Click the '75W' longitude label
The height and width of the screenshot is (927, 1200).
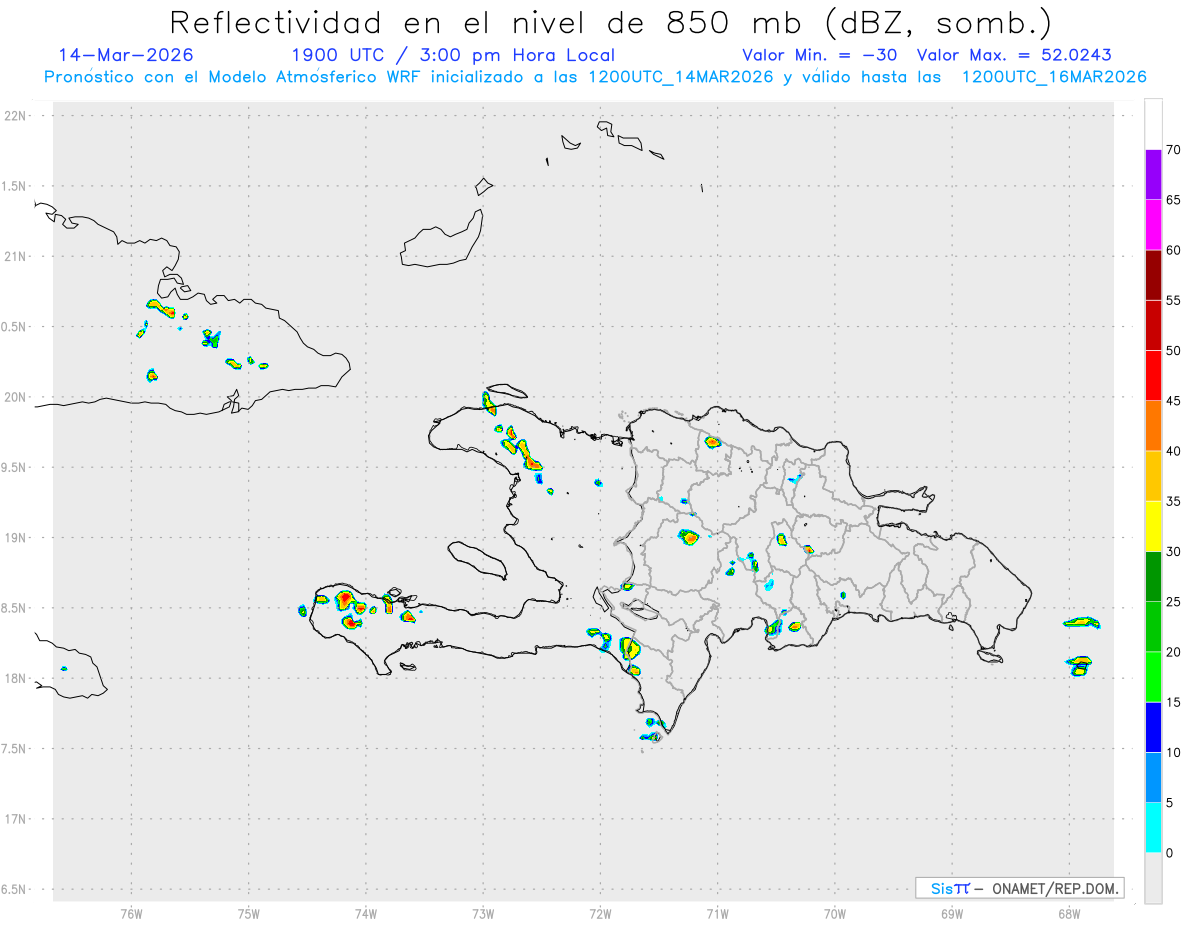click(x=248, y=914)
